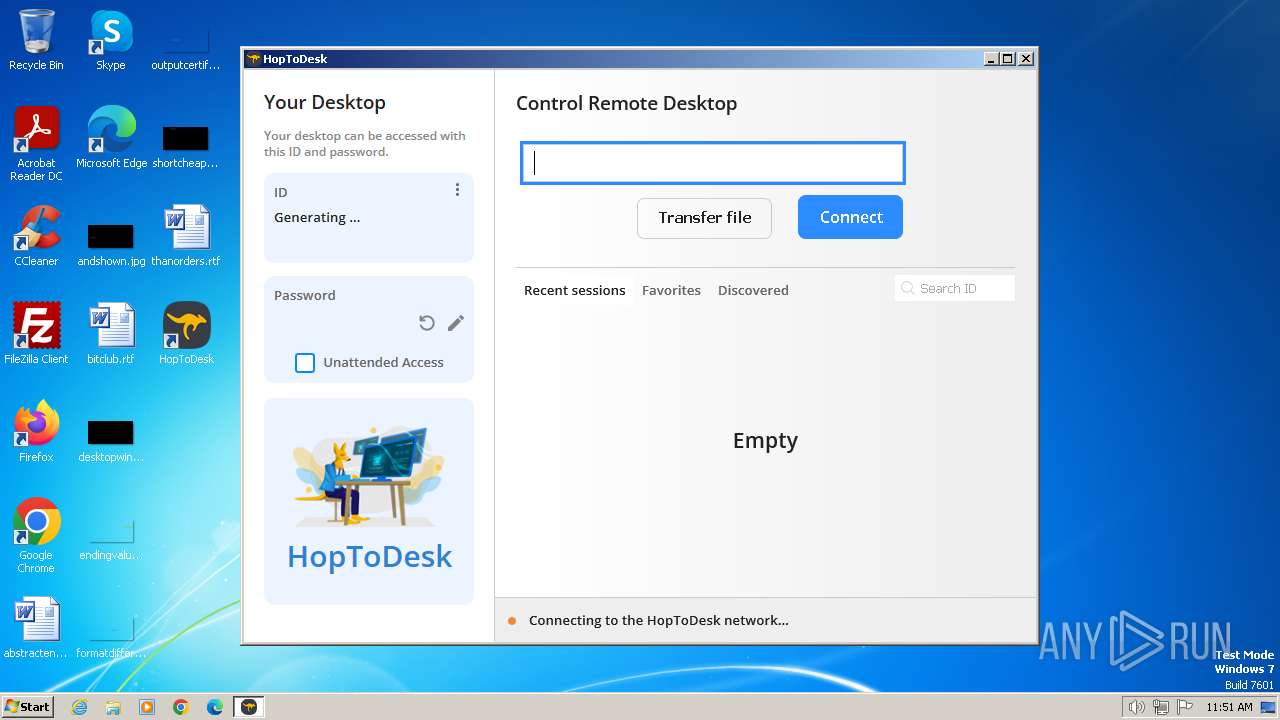Open Edge from the taskbar
1280x720 pixels.
point(215,707)
